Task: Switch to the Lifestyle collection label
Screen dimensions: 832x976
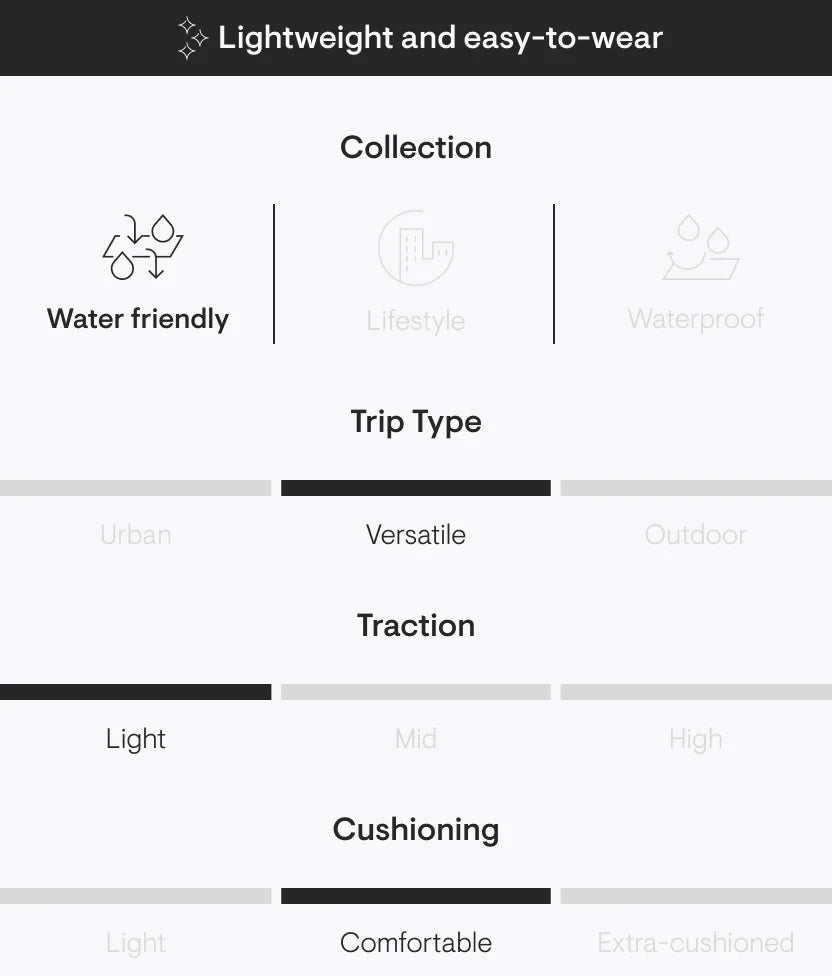Action: [x=416, y=321]
